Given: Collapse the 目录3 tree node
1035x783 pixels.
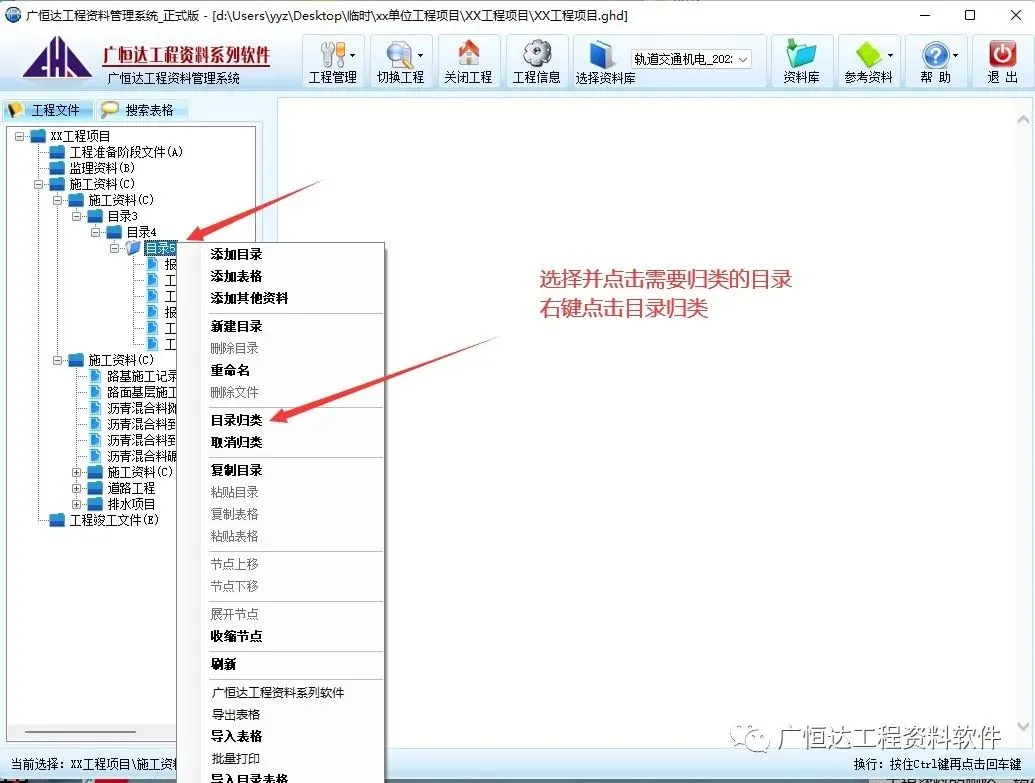Looking at the screenshot, I should click(x=77, y=216).
